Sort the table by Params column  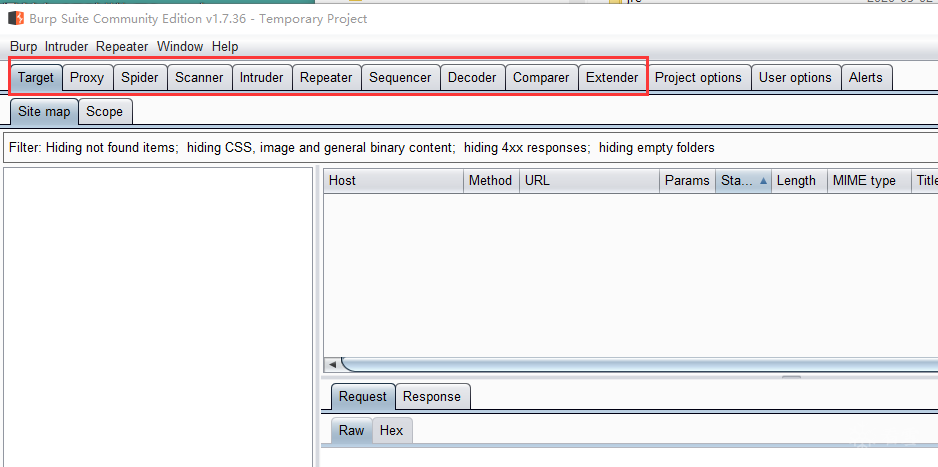click(x=687, y=181)
